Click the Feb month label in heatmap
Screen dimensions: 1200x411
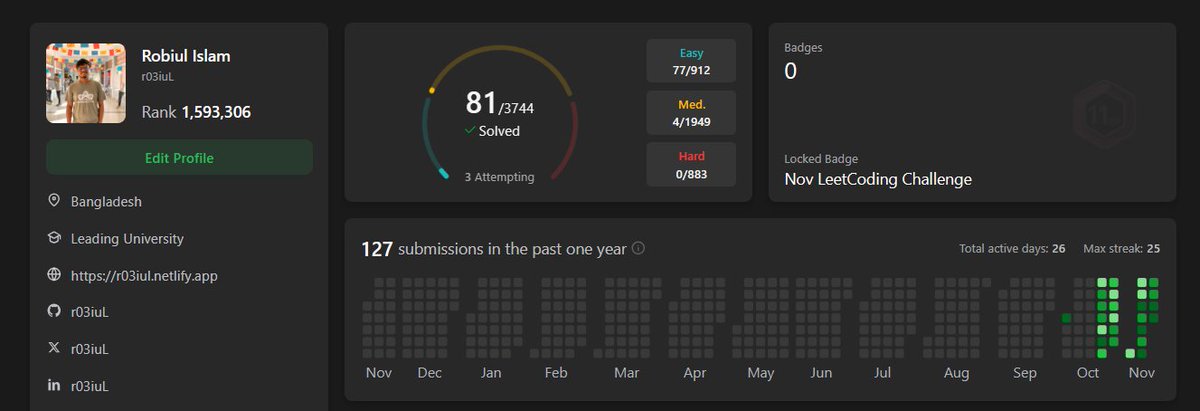(556, 373)
